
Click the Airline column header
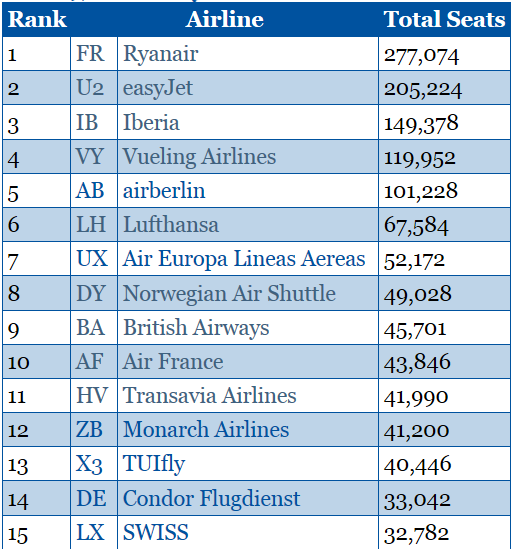224,19
